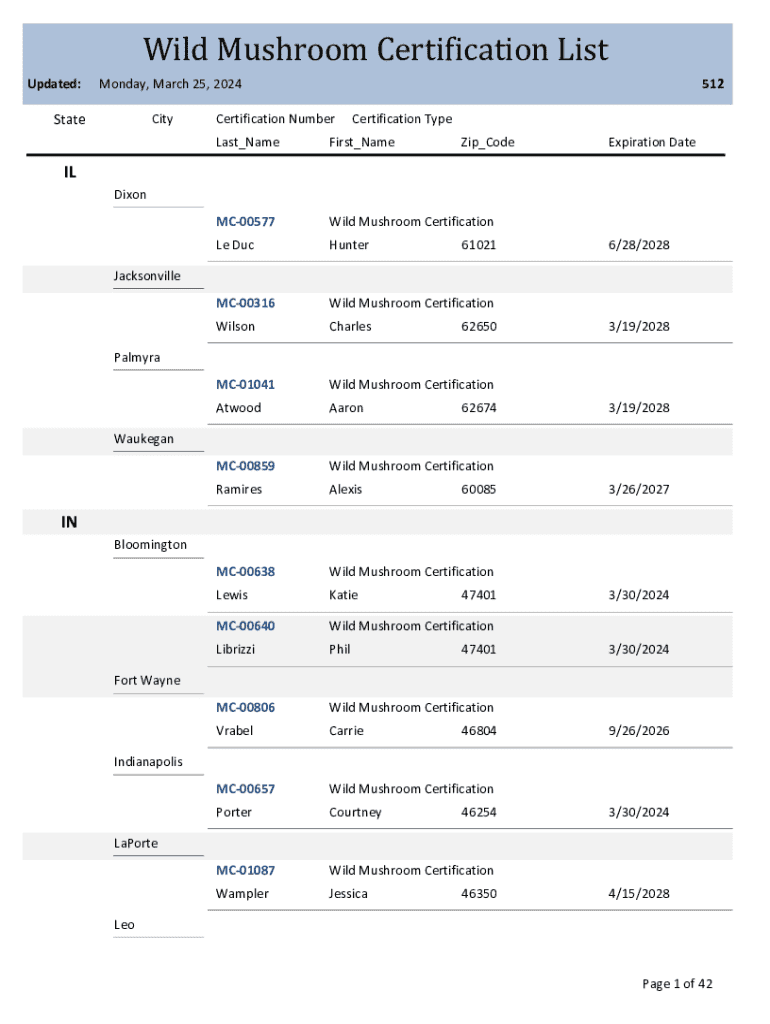Click the Last_Name column header

(x=247, y=142)
